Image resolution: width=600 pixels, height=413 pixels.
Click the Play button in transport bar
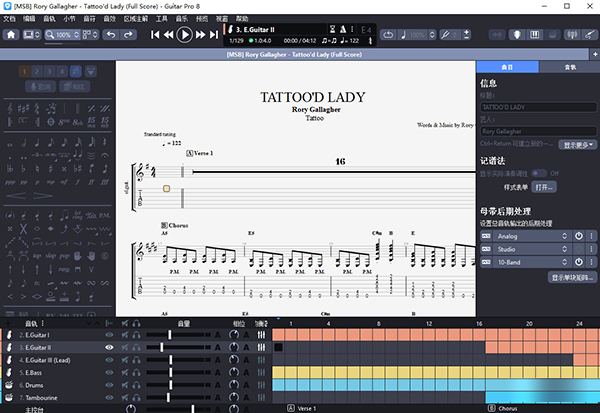click(185, 35)
